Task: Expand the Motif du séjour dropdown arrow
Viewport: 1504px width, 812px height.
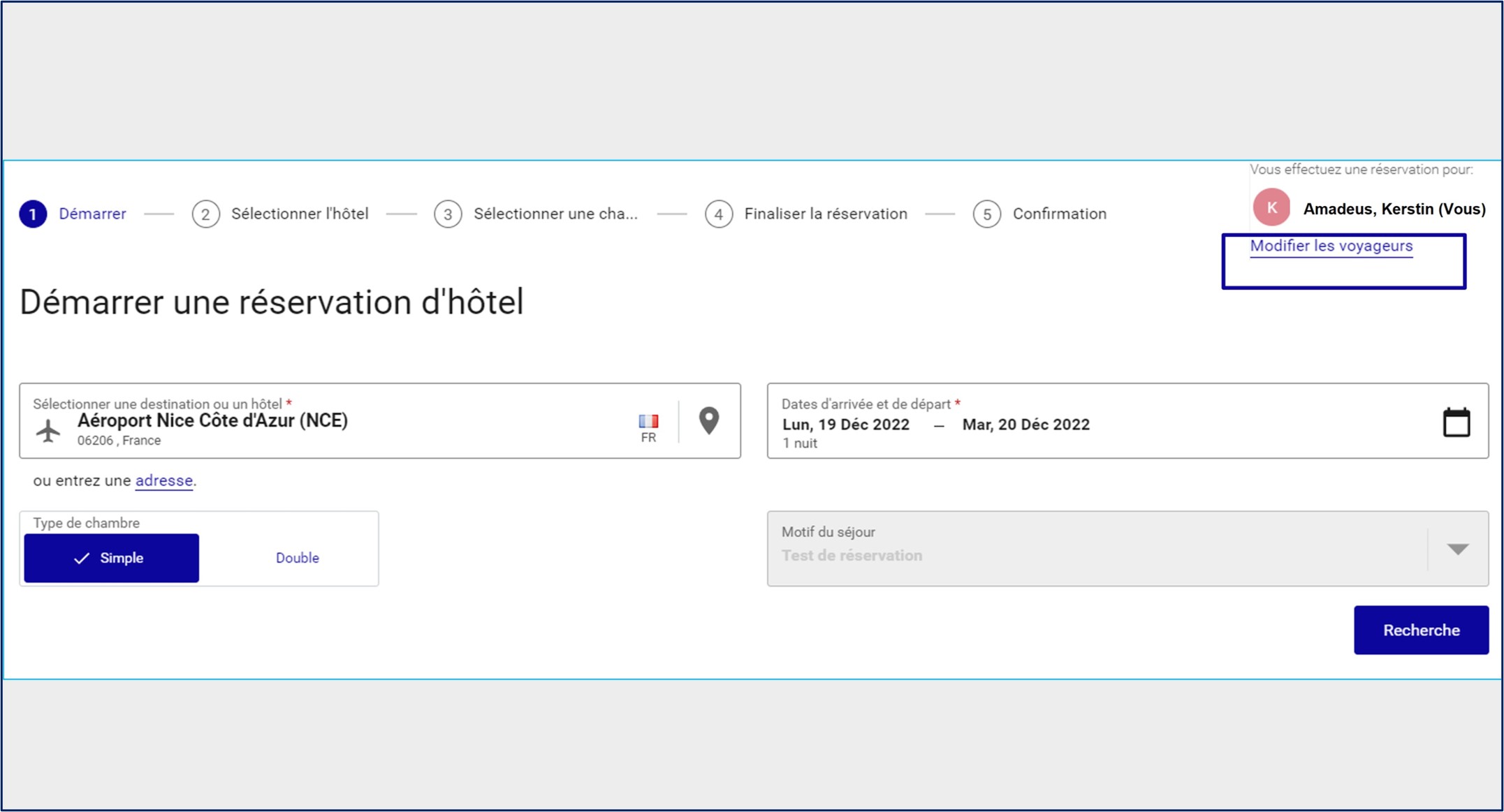Action: [1457, 549]
